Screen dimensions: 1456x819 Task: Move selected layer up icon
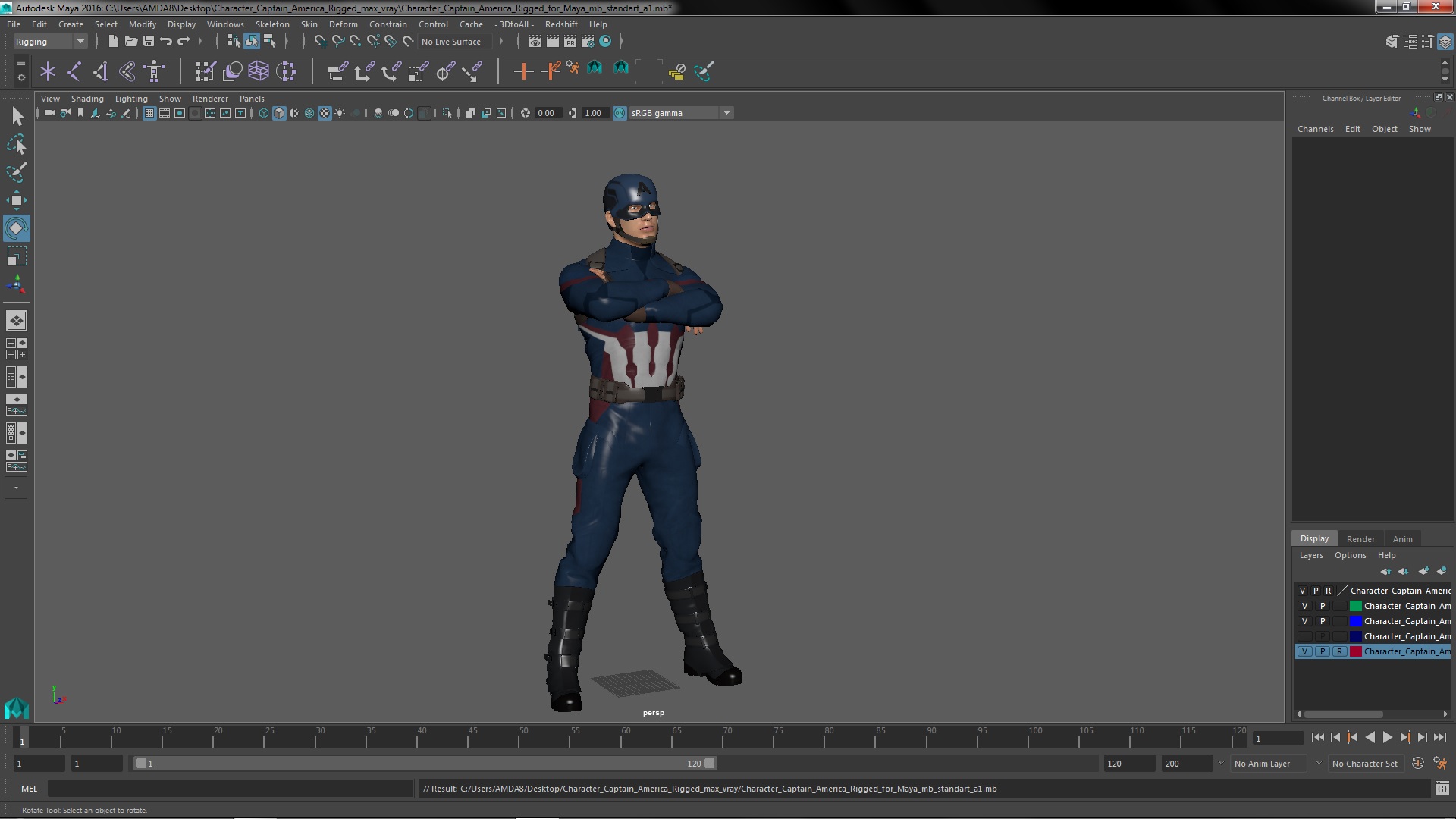1385,571
